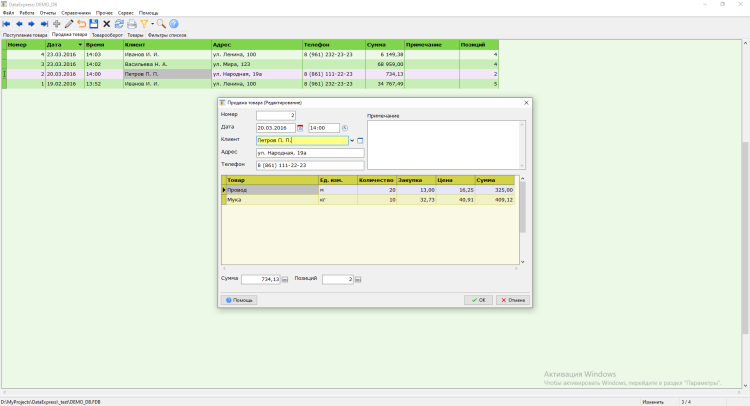
Task: Click the Клиент field with Петров П. П.
Action: 302,141
